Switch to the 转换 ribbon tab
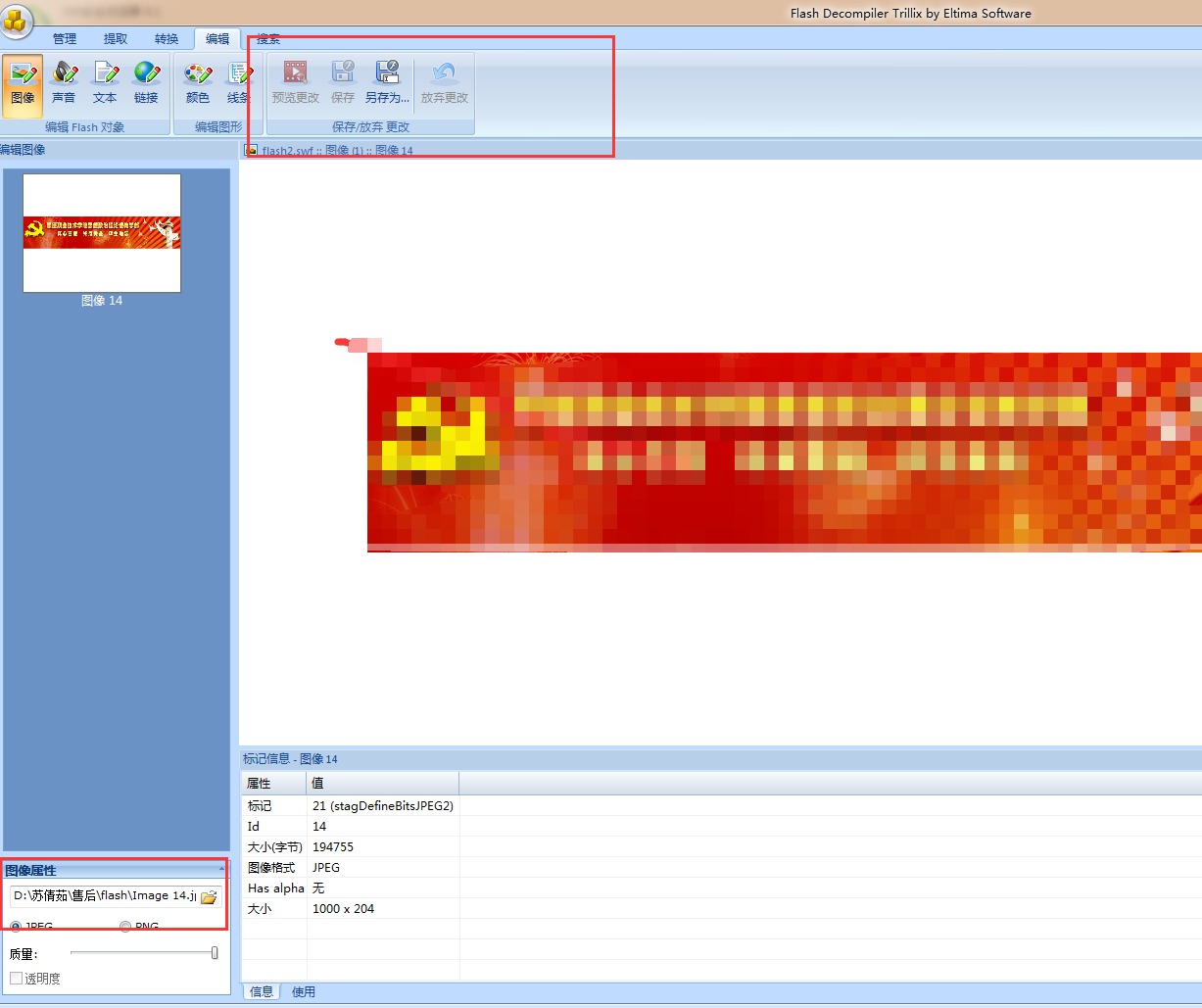The height and width of the screenshot is (1008, 1202). (x=167, y=39)
